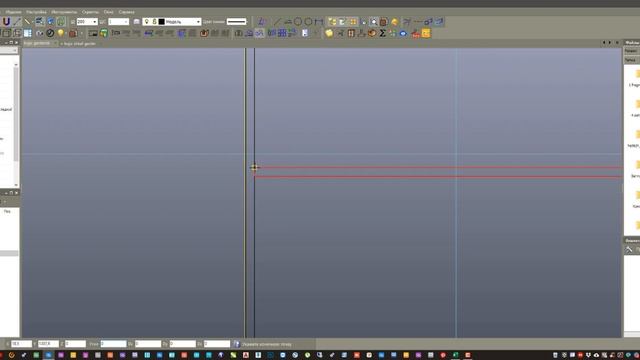Click the orange square arrow icon
640x360 pixels.
[204, 33]
